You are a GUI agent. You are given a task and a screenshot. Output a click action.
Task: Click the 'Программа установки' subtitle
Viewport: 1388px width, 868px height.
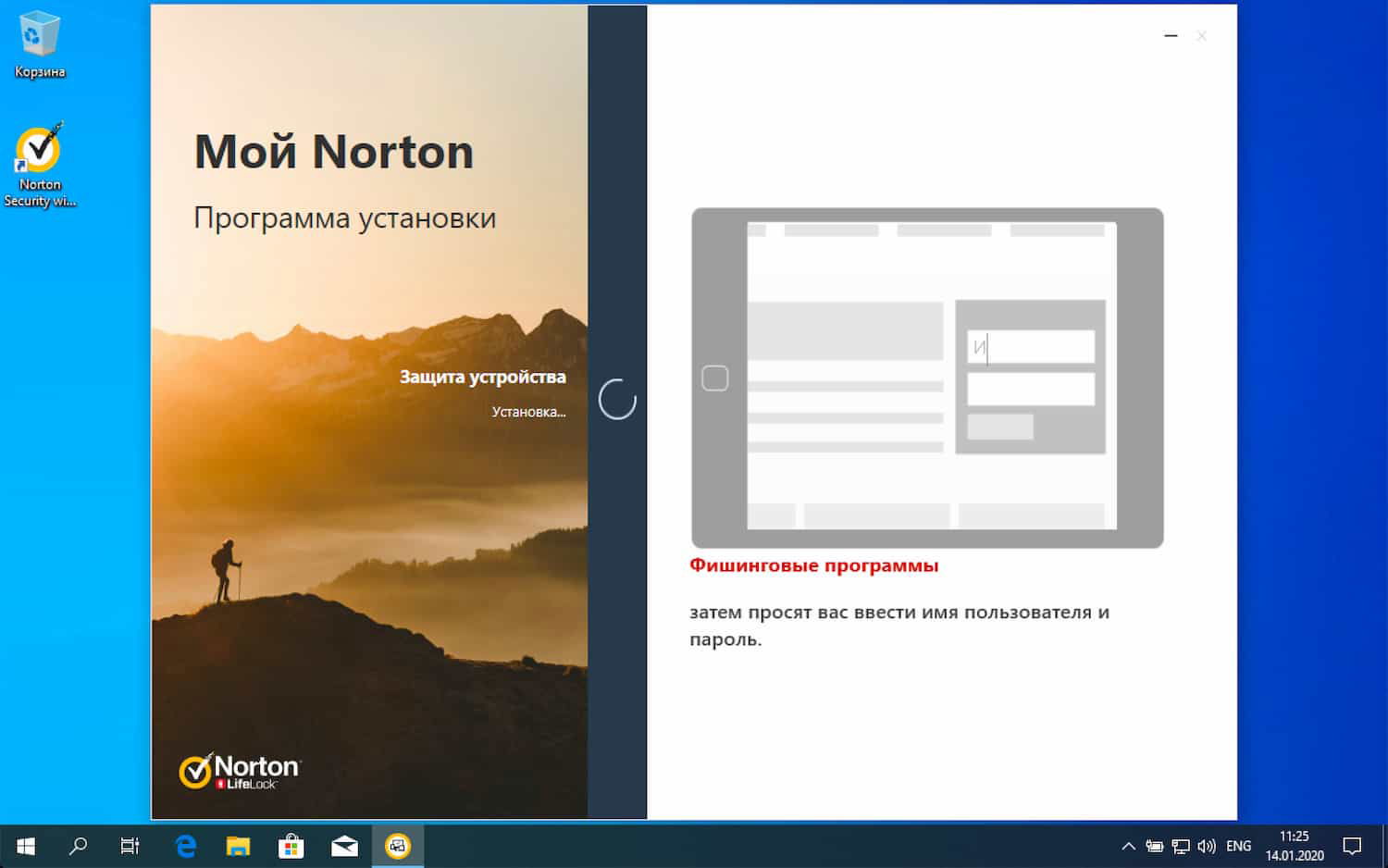point(345,218)
